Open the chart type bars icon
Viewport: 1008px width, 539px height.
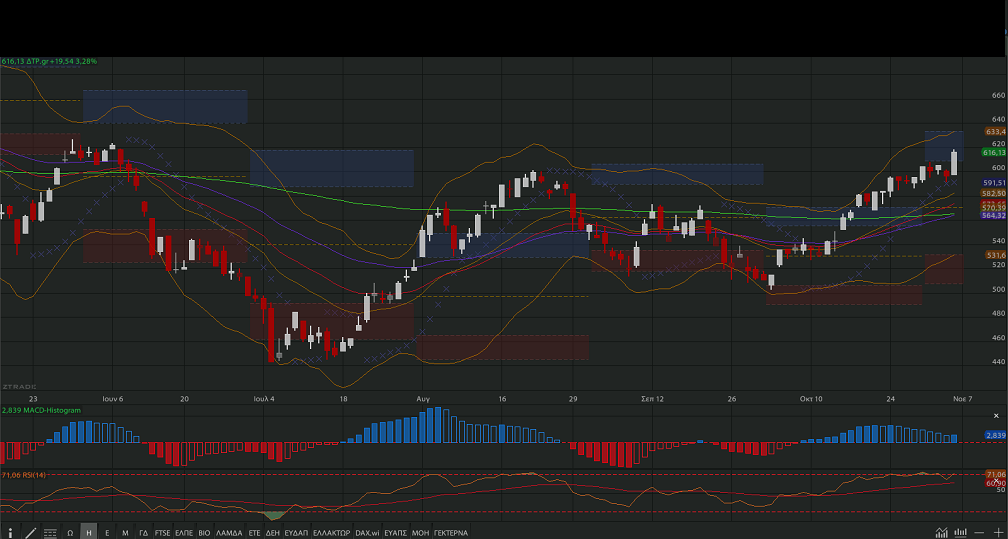coord(960,533)
